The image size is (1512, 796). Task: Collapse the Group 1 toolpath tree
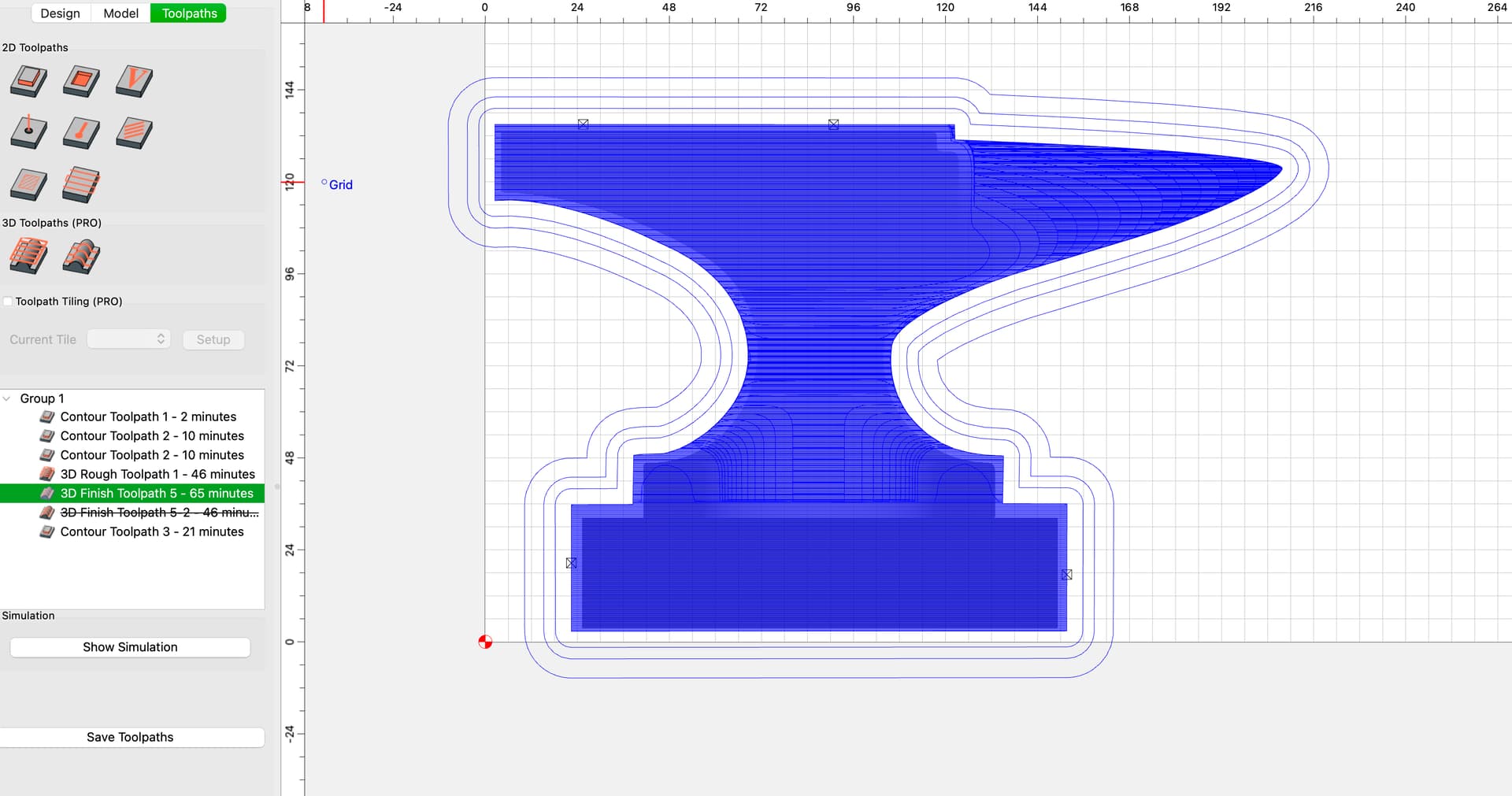tap(7, 399)
